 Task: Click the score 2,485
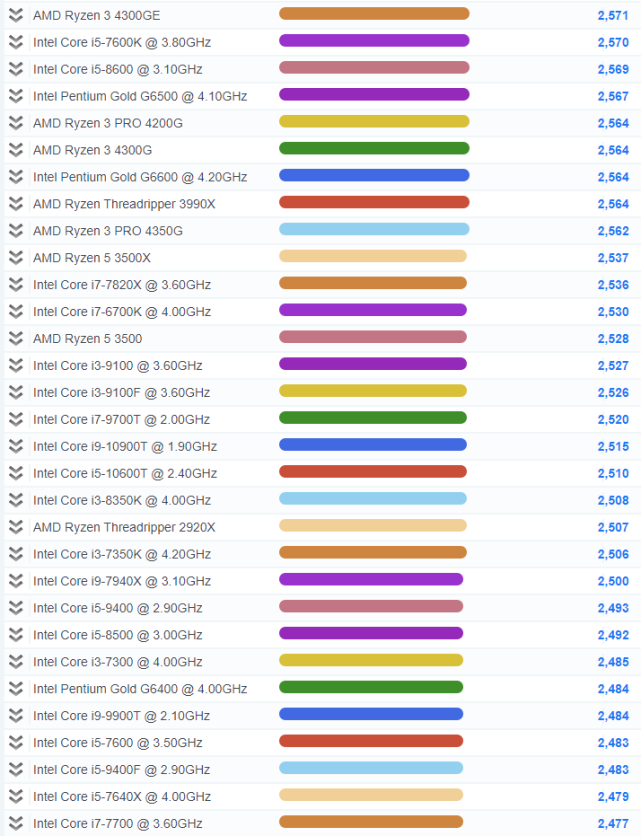tap(613, 662)
